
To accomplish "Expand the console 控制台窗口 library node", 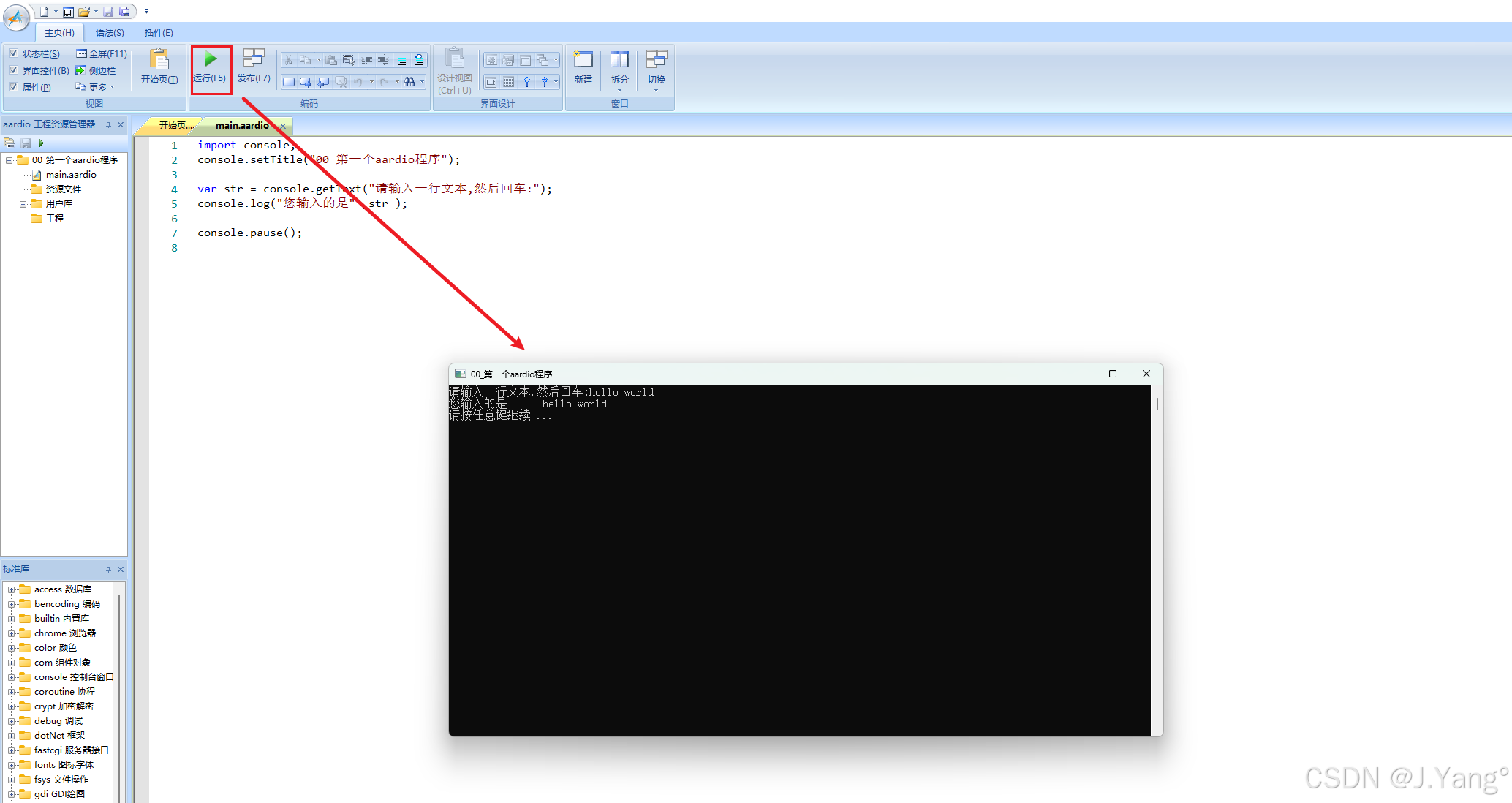I will coord(11,677).
